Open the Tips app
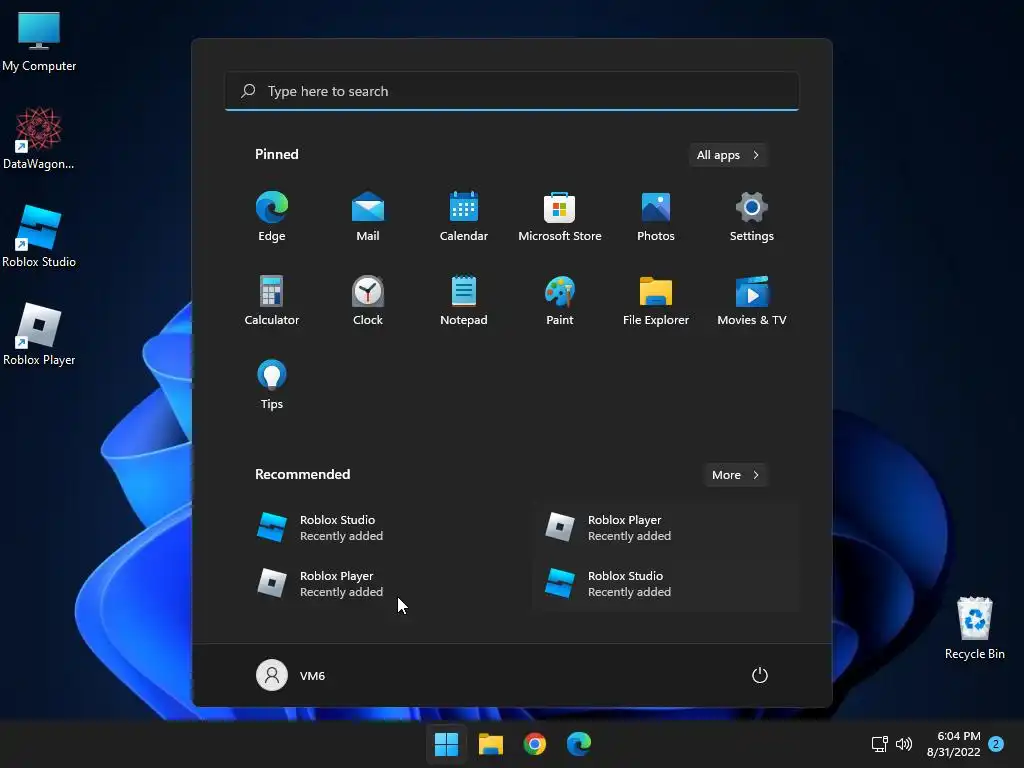1024x768 pixels. click(272, 385)
